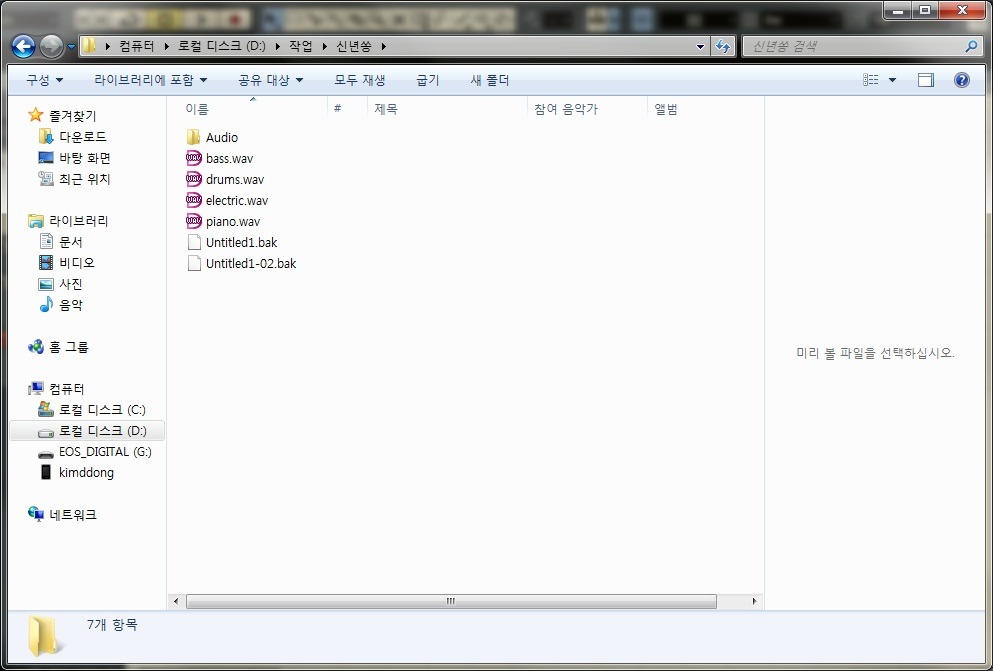Open 바탕 화면 in favorites

pyautogui.click(x=85, y=158)
